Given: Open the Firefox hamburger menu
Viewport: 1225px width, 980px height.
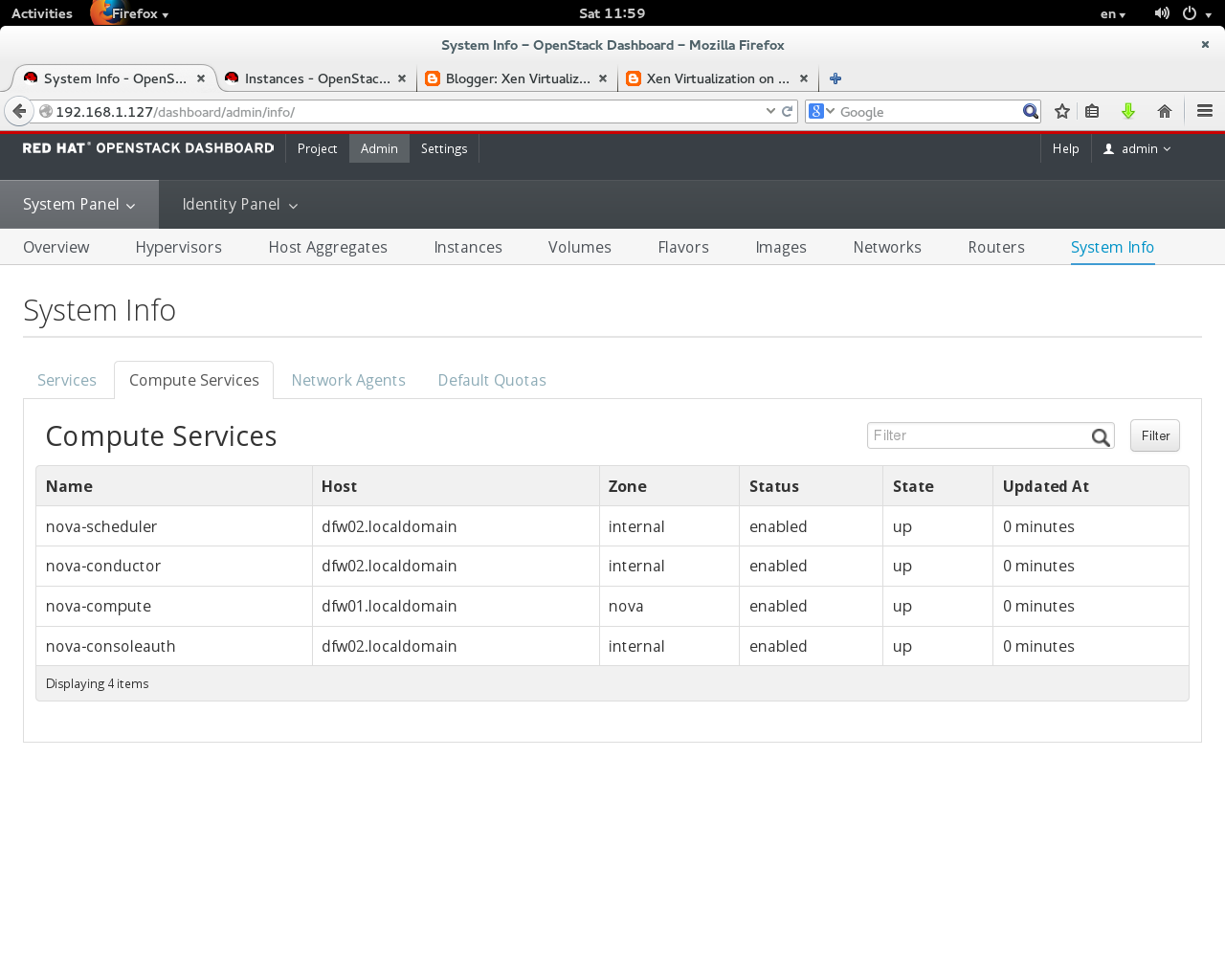Looking at the screenshot, I should [1205, 111].
